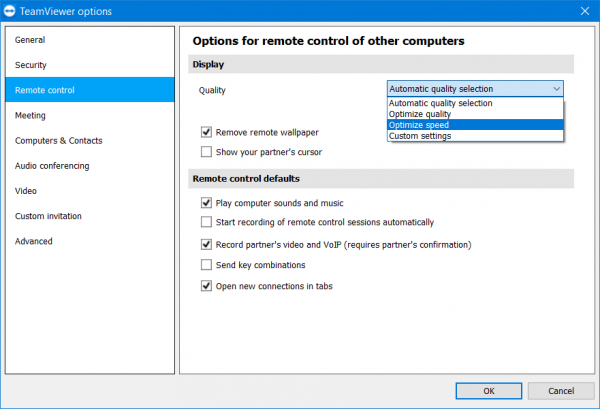Toggle Open new connections in tabs
Image resolution: width=600 pixels, height=409 pixels.
206,286
